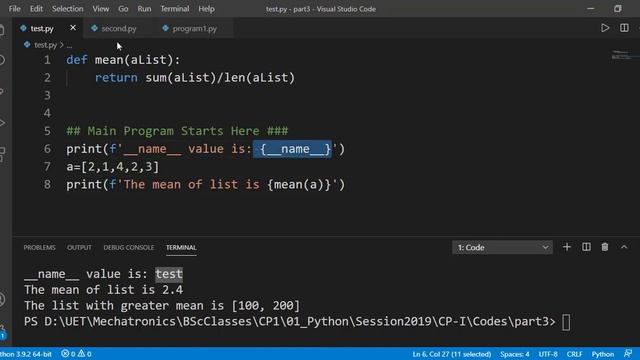Open the Run and Debug view icon
640x360 pixels.
point(2,123)
